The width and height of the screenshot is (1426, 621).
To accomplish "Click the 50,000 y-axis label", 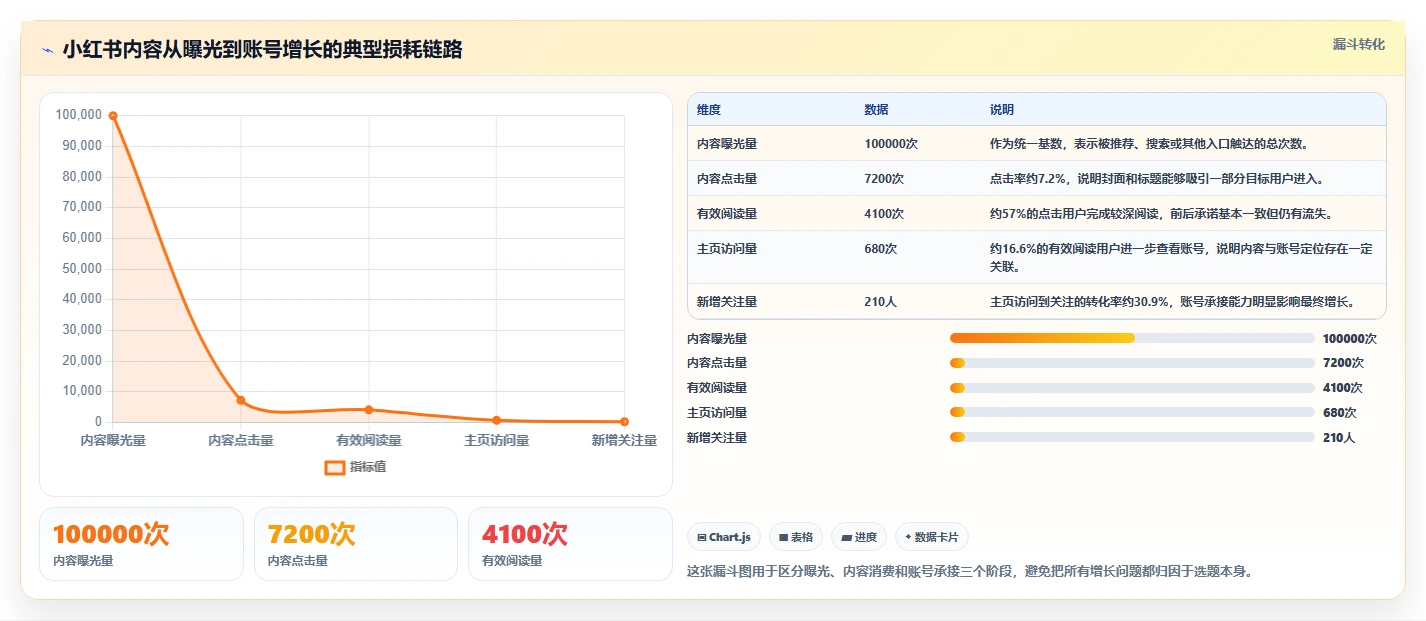I will tap(82, 269).
